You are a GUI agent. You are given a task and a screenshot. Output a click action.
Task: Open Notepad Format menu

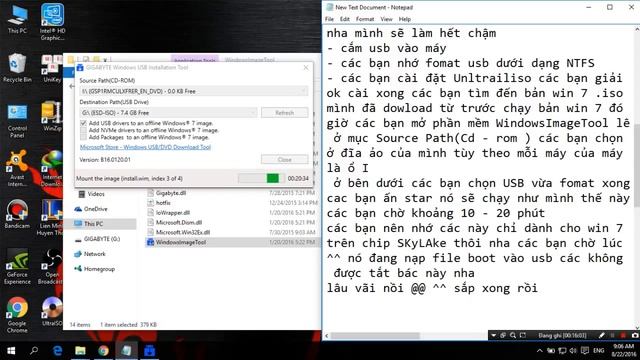click(x=365, y=19)
